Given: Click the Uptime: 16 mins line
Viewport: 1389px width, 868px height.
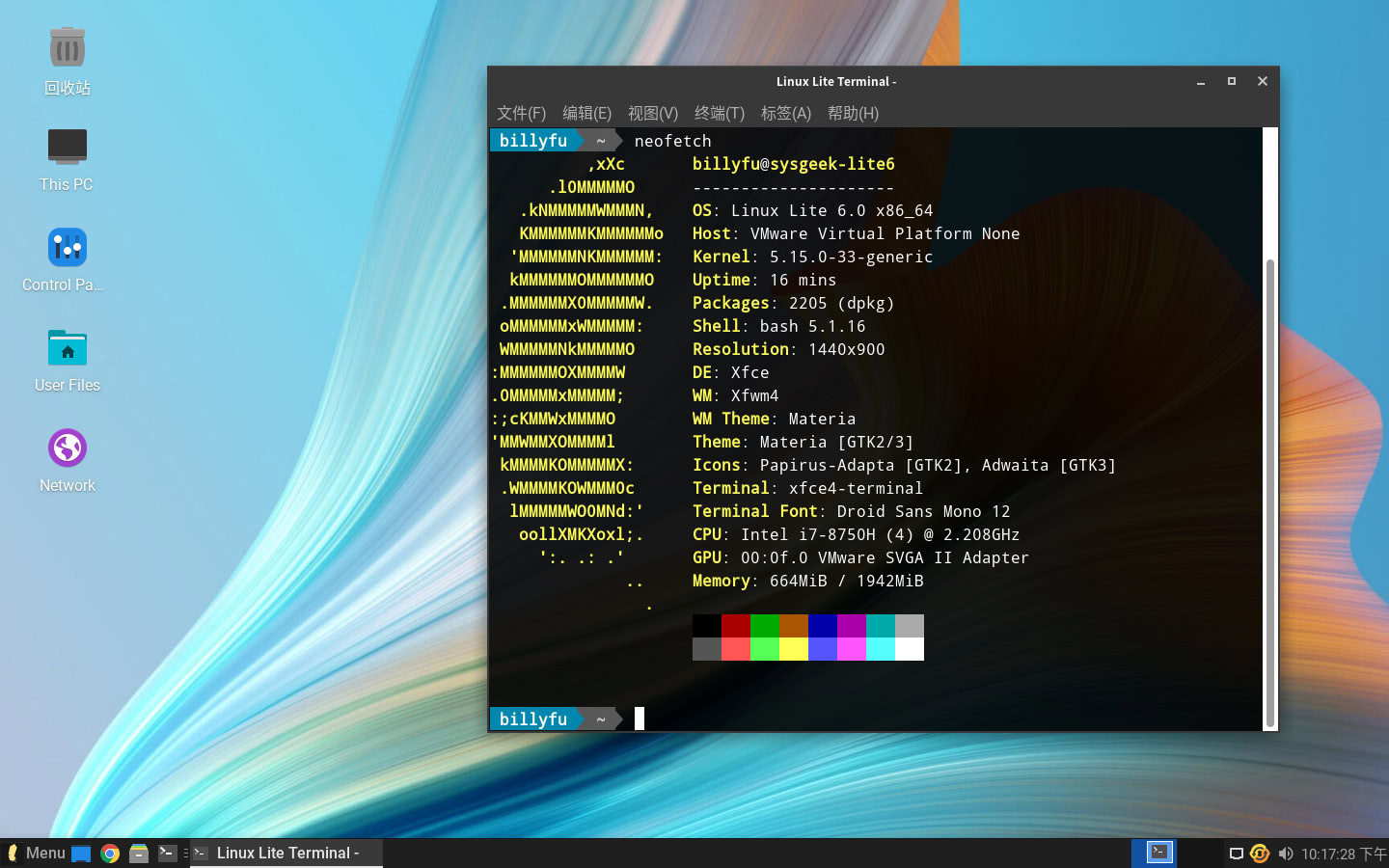Looking at the screenshot, I should coord(764,280).
